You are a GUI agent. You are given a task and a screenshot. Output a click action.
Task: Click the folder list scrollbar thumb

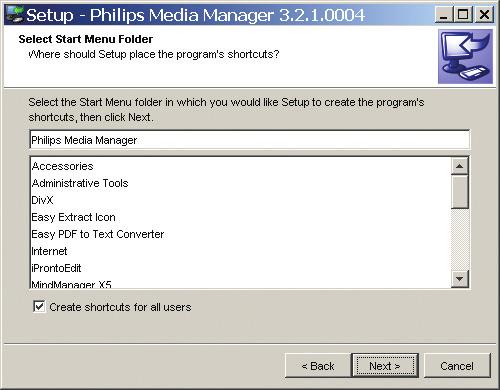460,192
